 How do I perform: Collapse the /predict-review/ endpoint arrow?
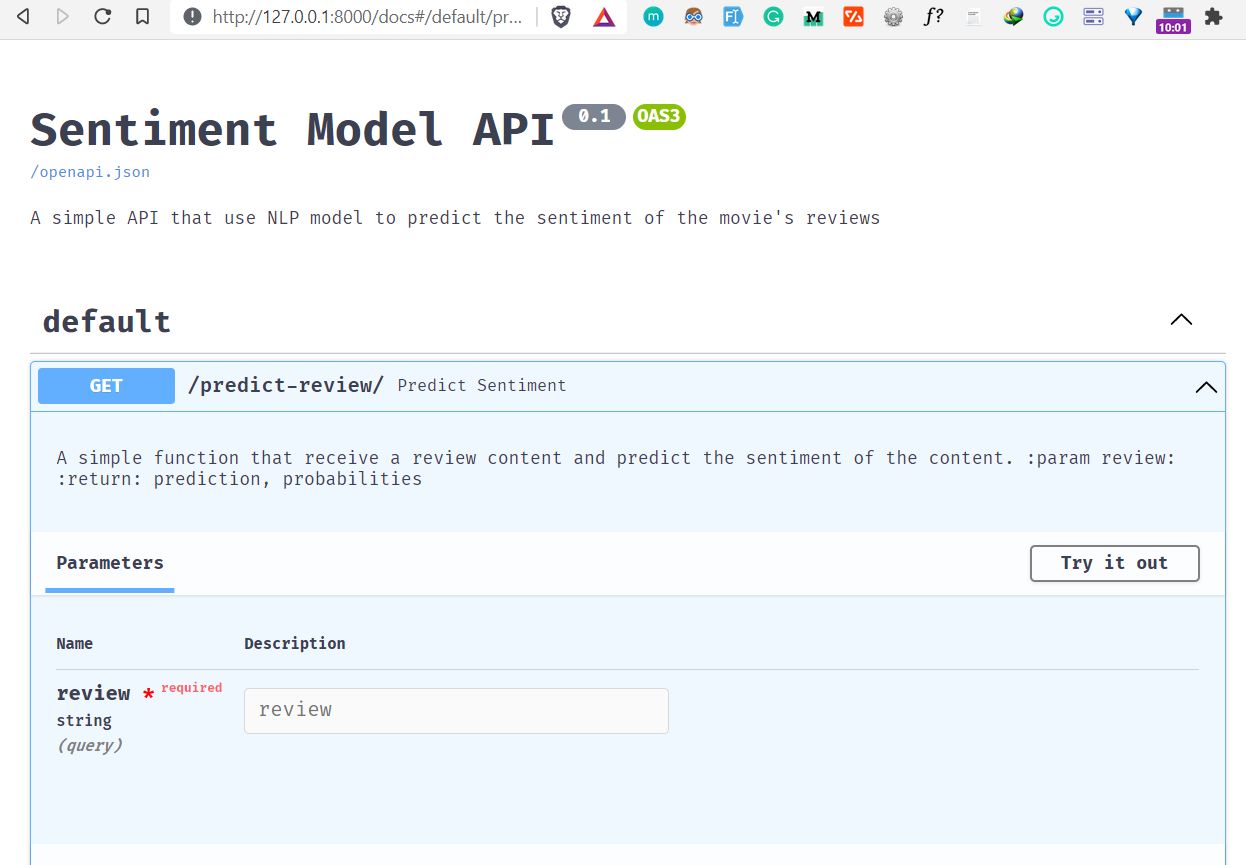1206,387
